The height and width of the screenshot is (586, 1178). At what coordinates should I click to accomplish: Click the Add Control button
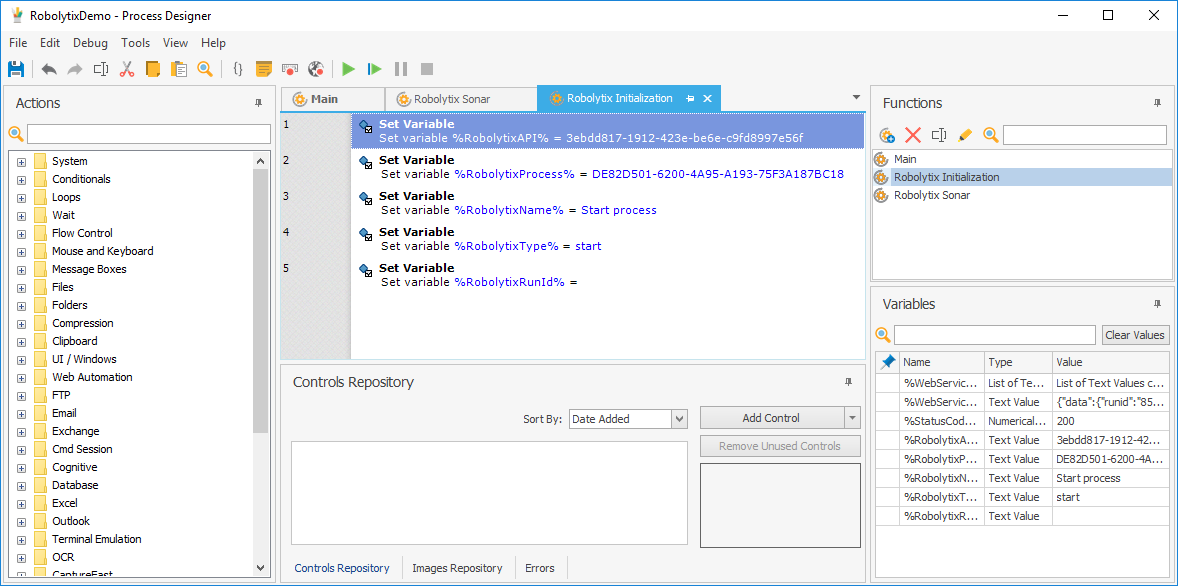(x=772, y=418)
